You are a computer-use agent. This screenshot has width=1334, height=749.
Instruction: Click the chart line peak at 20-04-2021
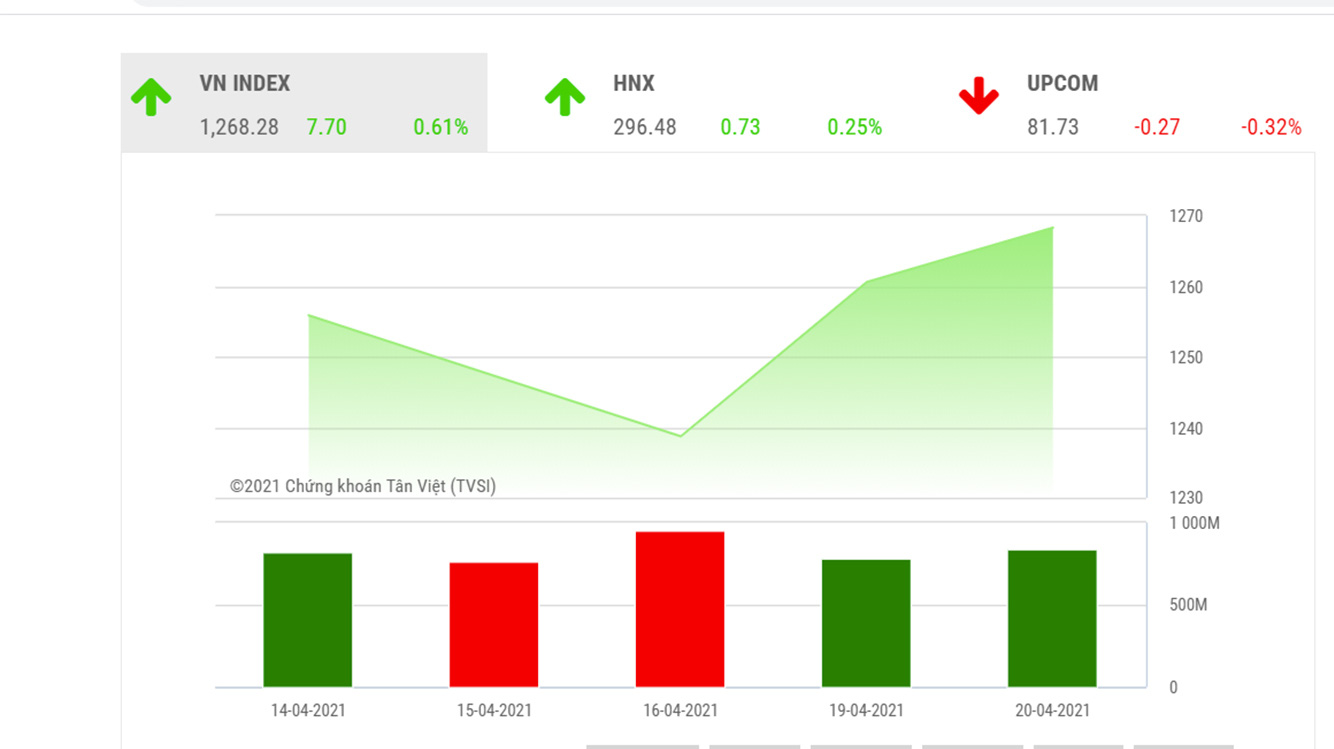click(1052, 228)
